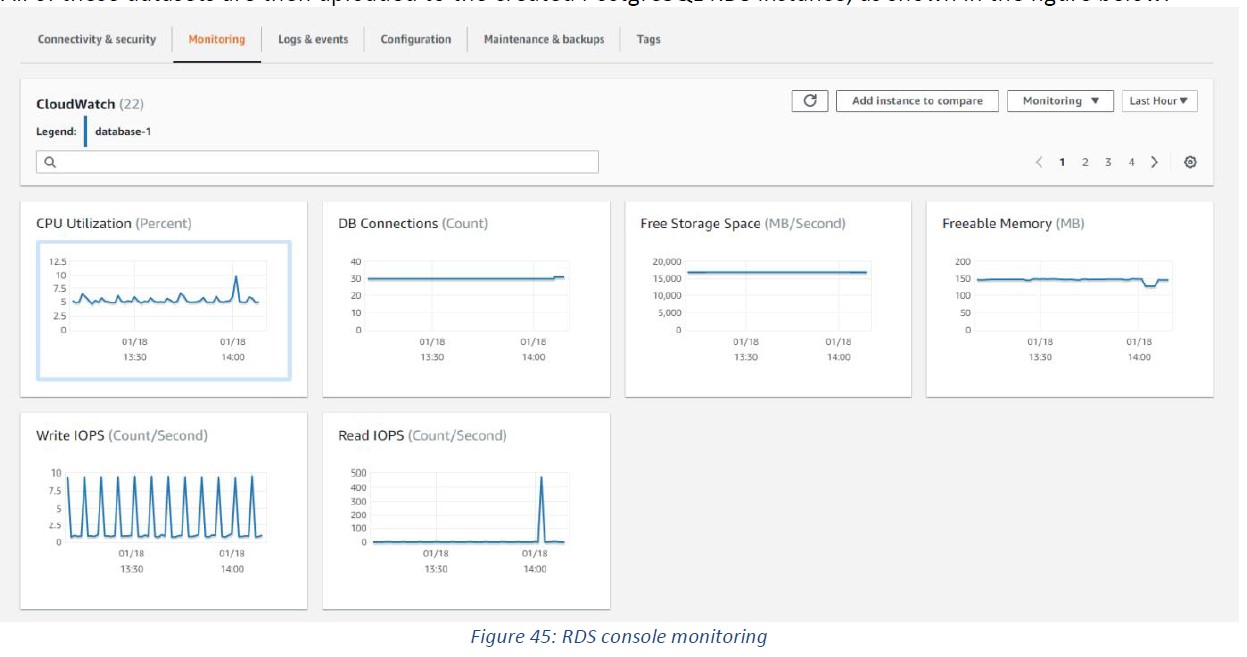Jump to metrics page 4
The image size is (1247, 657).
coord(1132,162)
